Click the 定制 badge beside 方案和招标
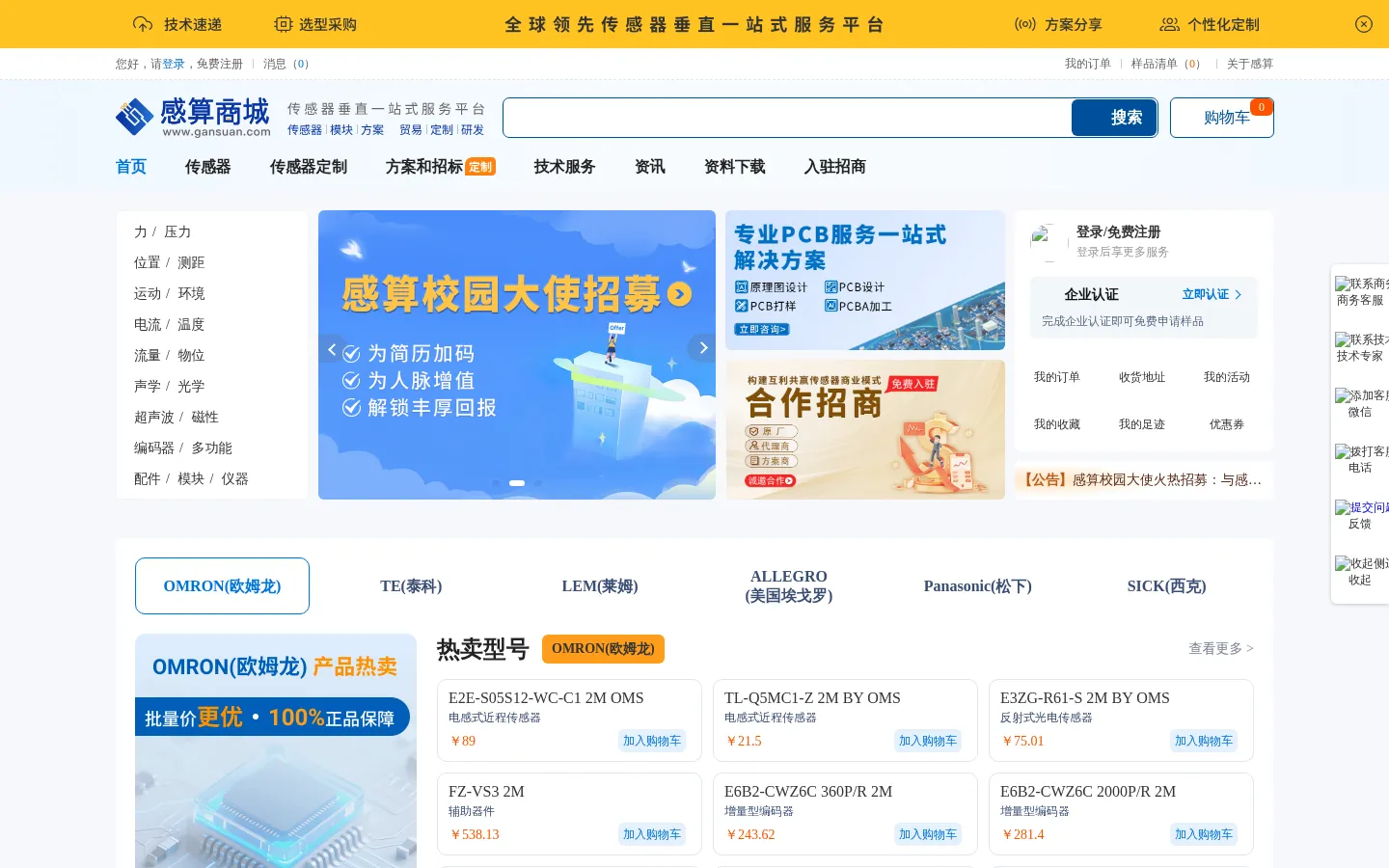This screenshot has height=868, width=1389. [480, 167]
